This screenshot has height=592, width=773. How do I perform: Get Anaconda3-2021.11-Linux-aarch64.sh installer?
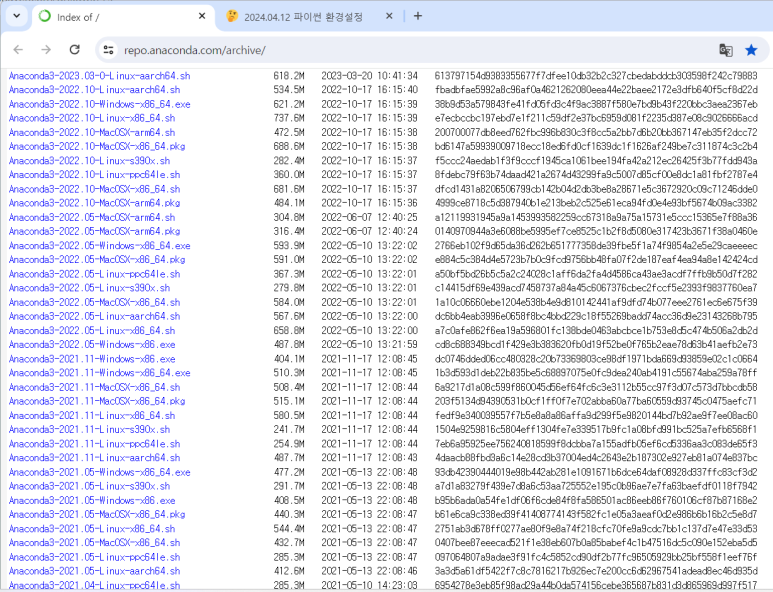94,458
